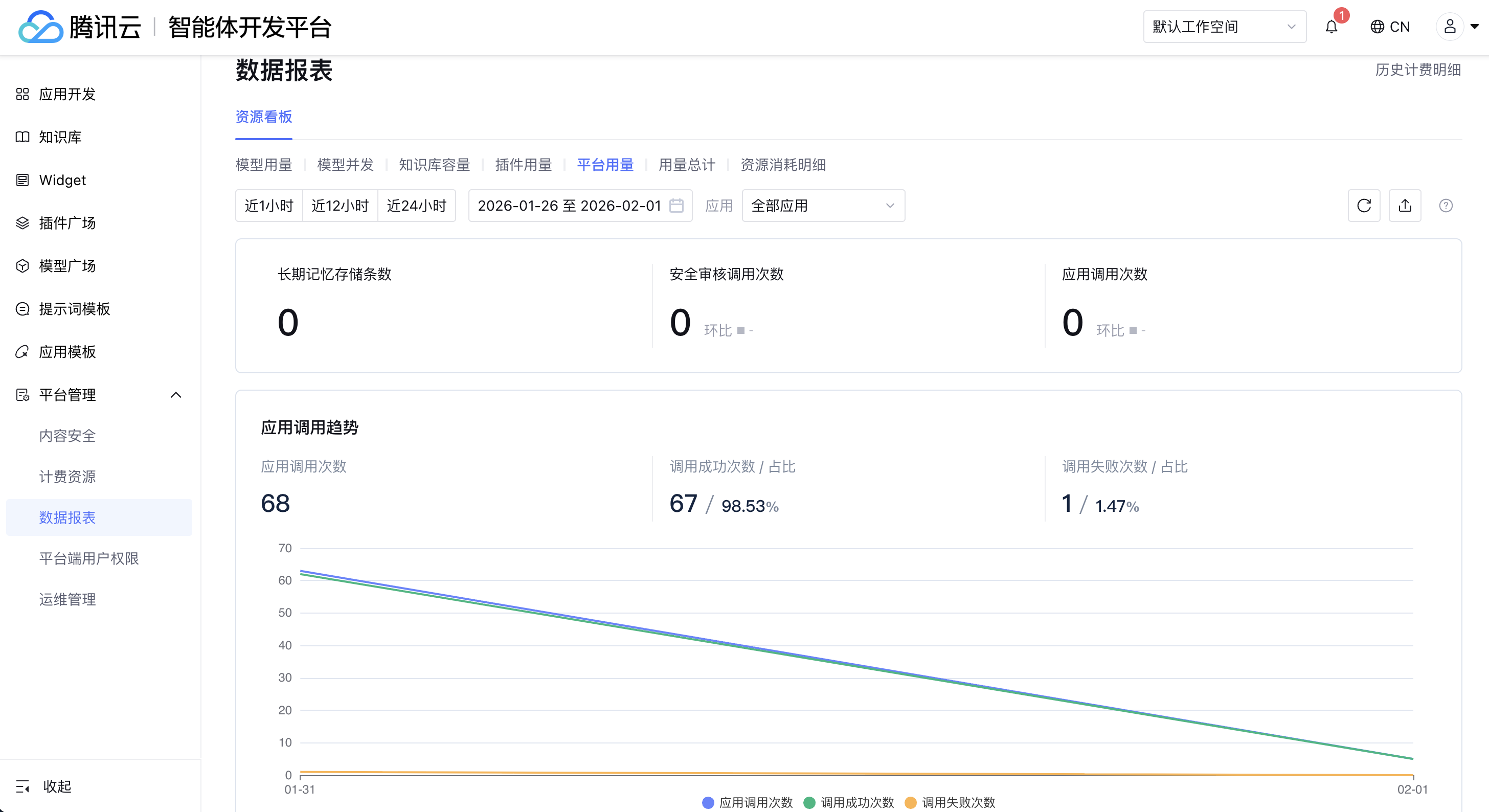Switch to the 模型用量 tab
The height and width of the screenshot is (812, 1489).
click(x=263, y=165)
